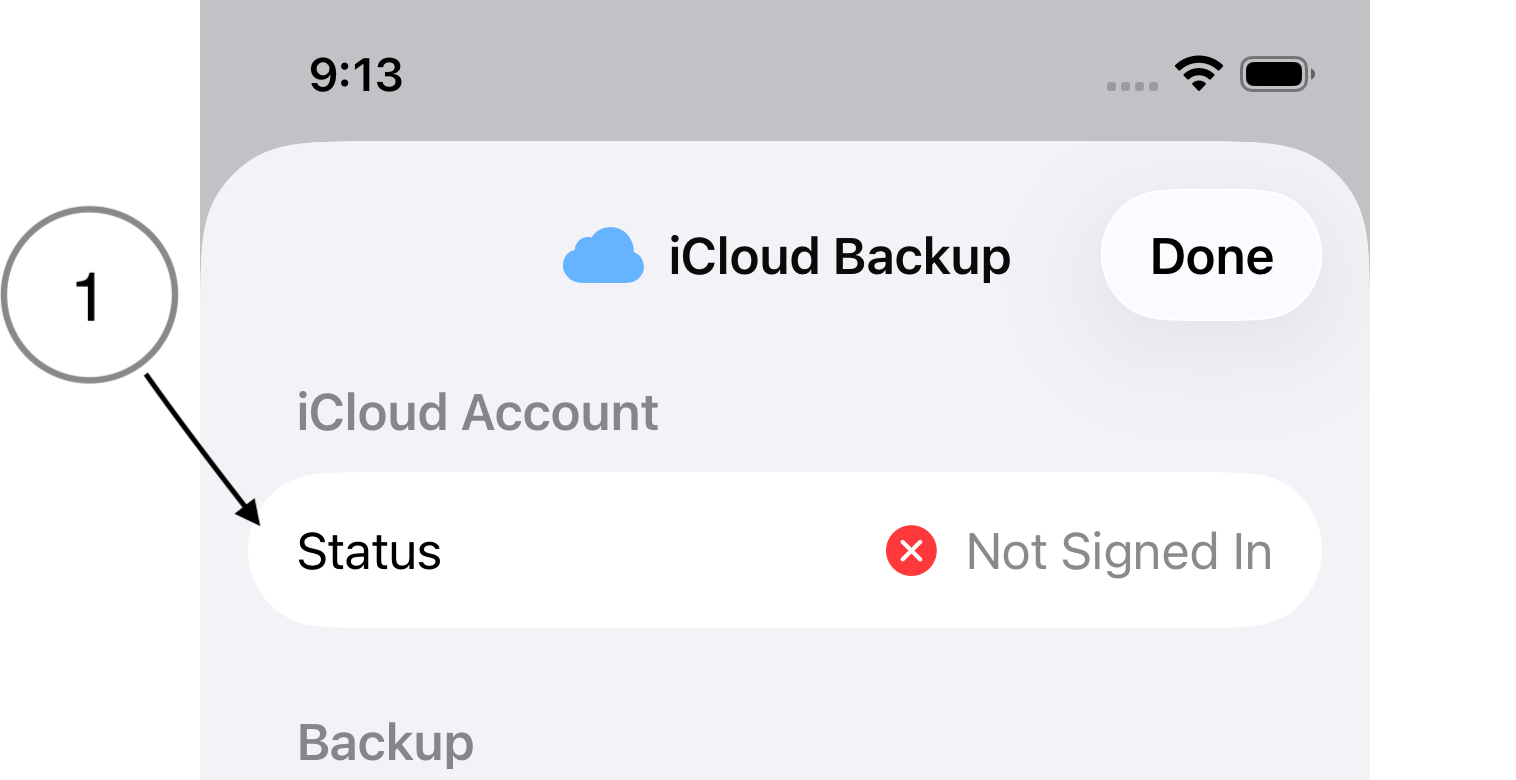Click the Backup section header
The width and height of the screenshot is (1516, 780).
(386, 742)
